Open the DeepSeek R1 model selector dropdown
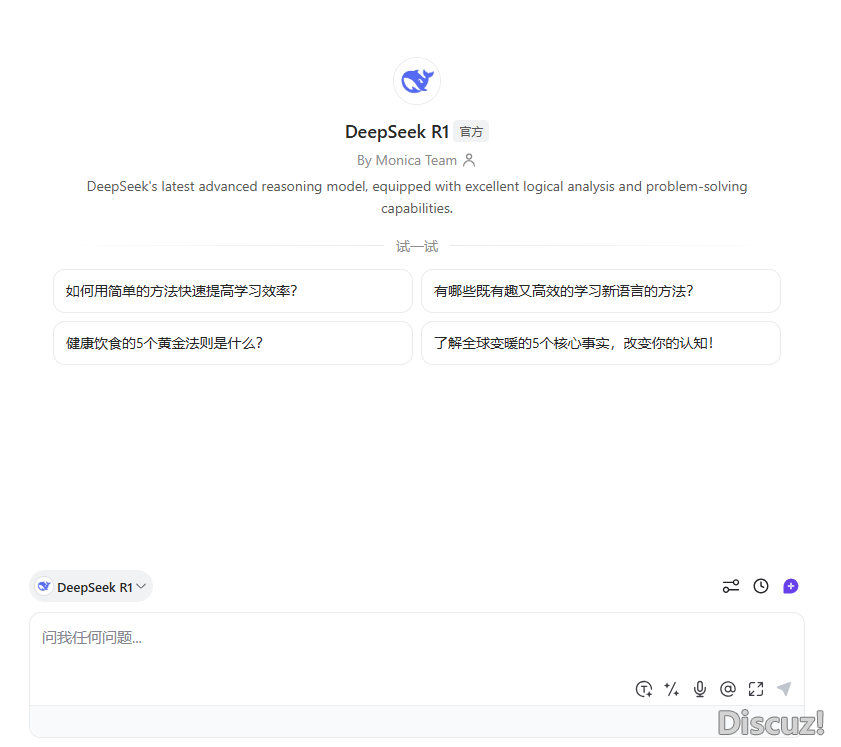 91,587
